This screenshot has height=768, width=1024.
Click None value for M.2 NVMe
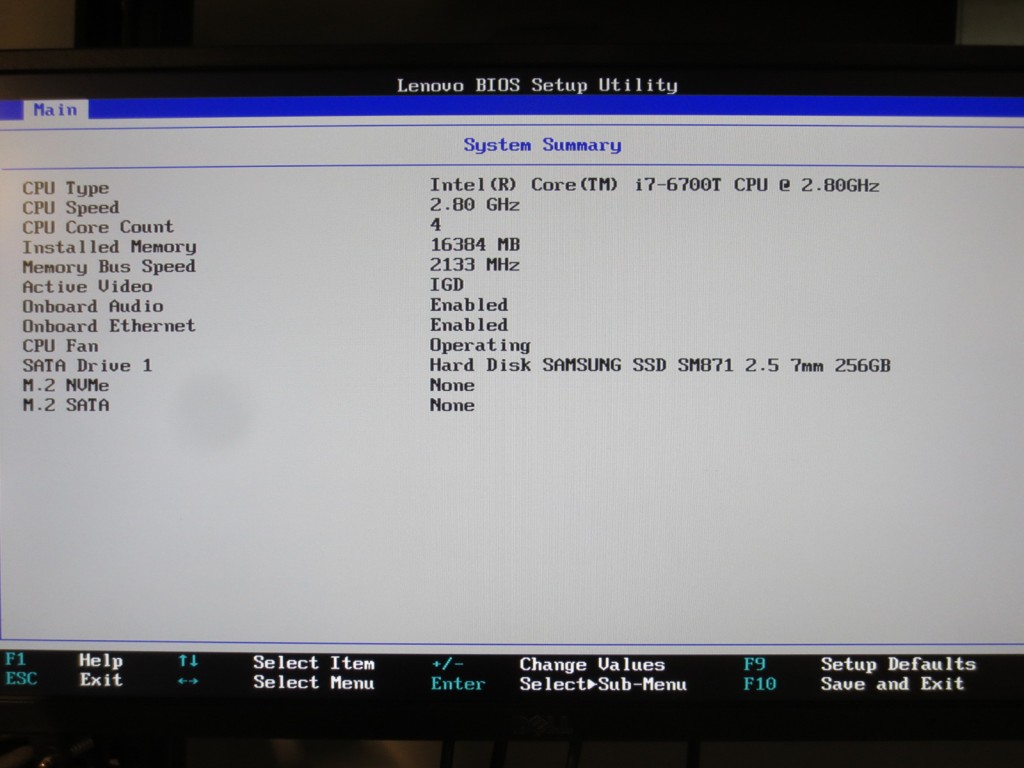(452, 385)
